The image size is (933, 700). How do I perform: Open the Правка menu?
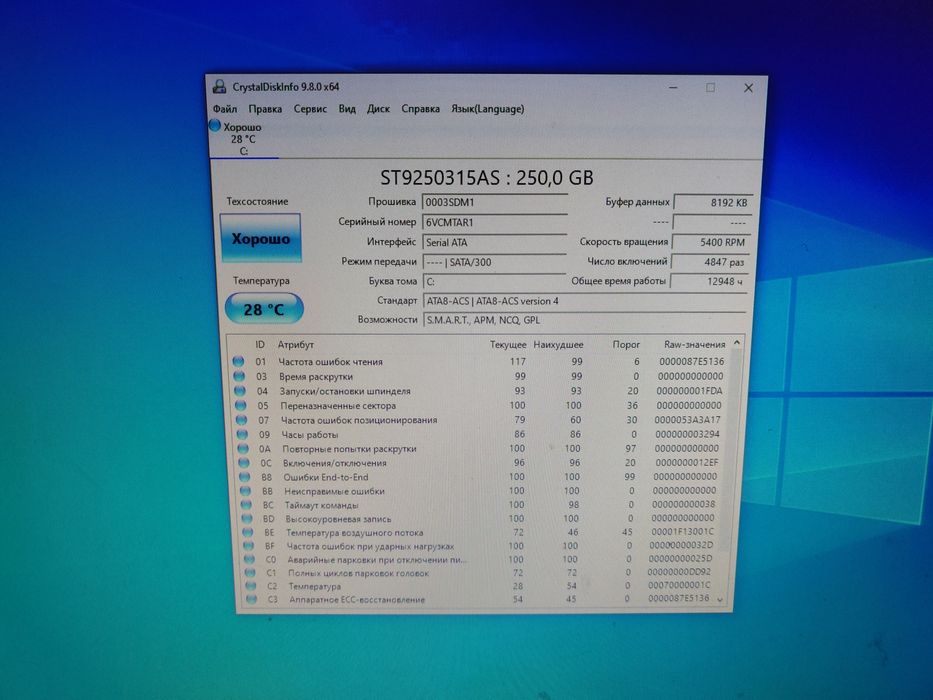pyautogui.click(x=265, y=109)
